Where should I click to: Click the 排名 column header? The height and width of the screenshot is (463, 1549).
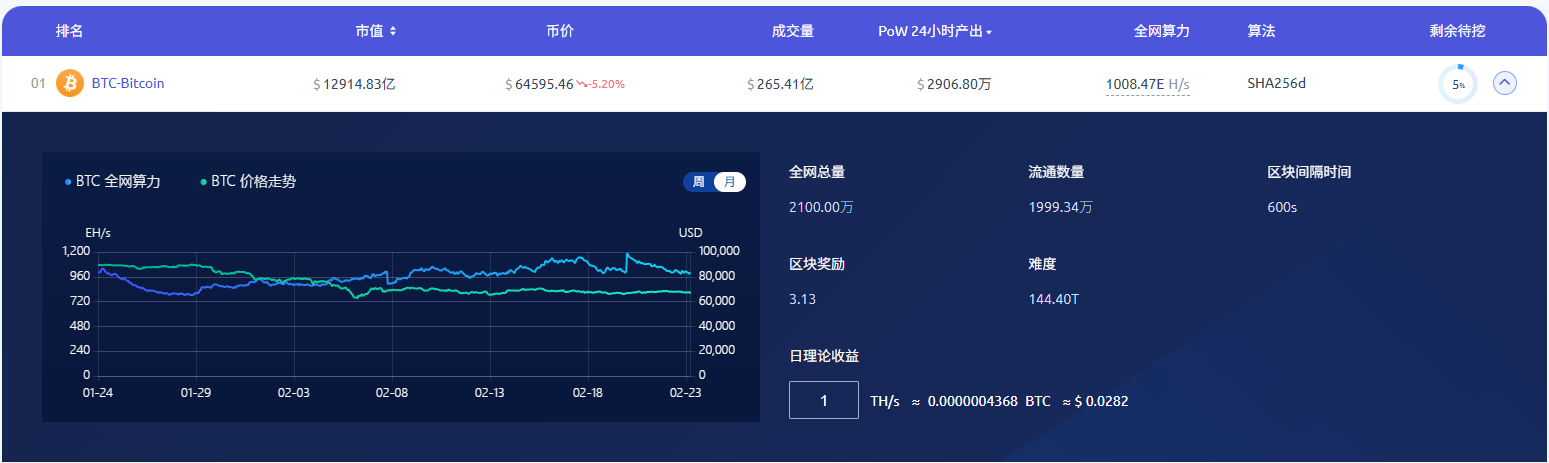[69, 31]
